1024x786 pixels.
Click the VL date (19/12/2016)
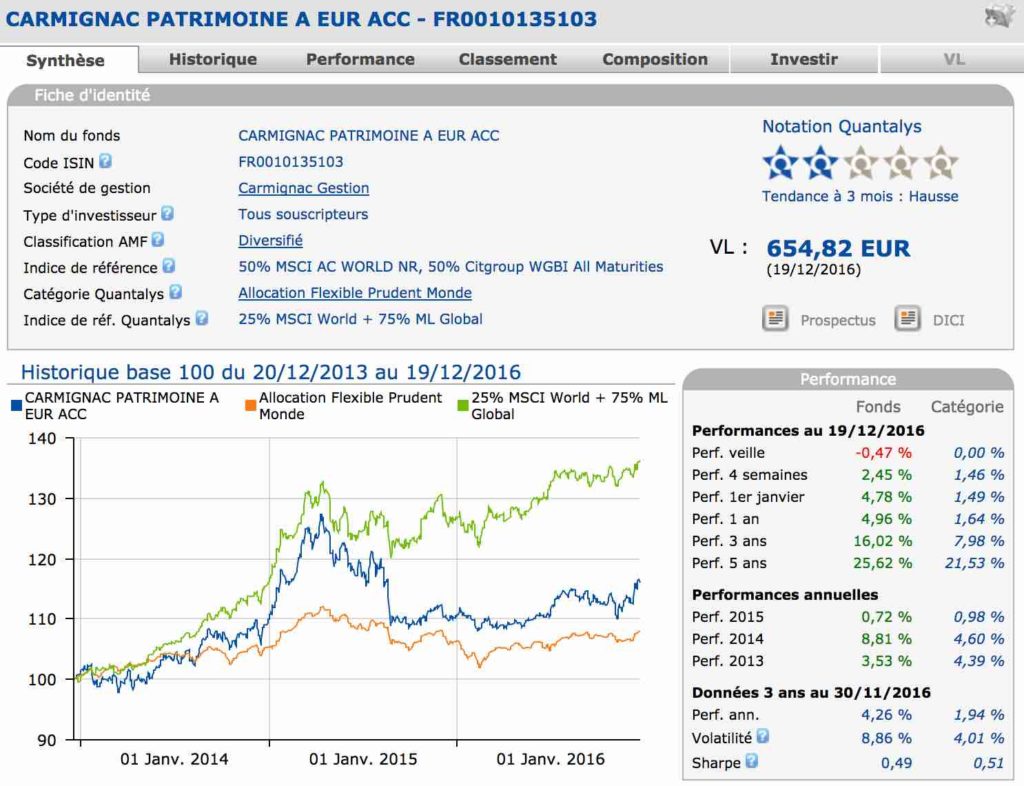tap(814, 269)
